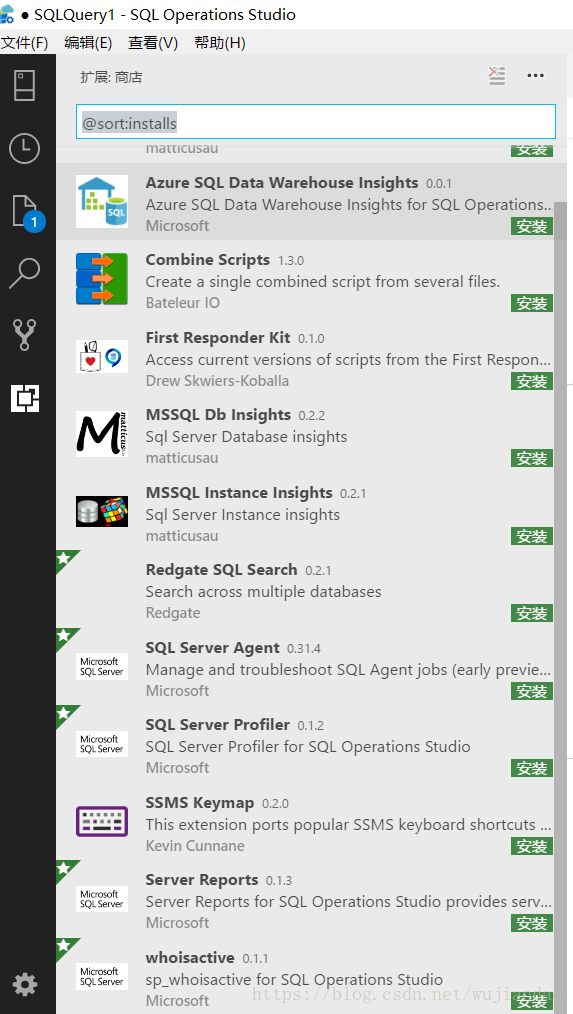Clear extensions input results icon
This screenshot has height=1014, width=573.
click(x=497, y=76)
